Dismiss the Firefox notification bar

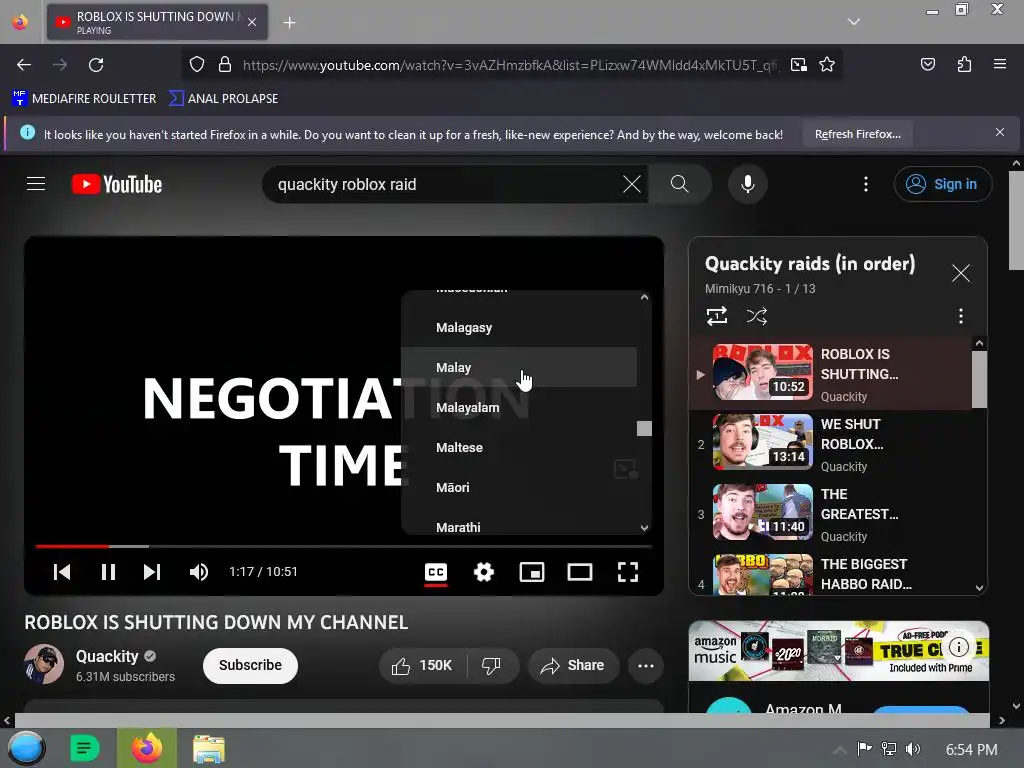999,133
